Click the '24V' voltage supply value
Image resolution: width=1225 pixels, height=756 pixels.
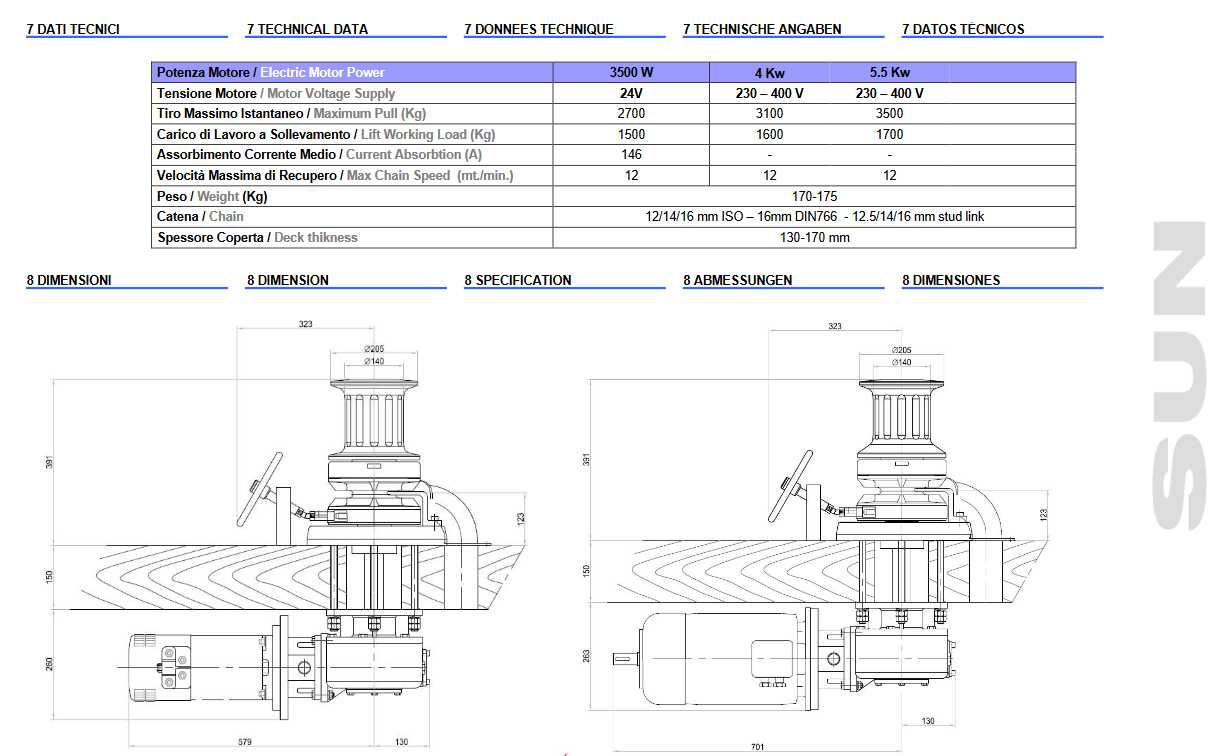pos(631,93)
